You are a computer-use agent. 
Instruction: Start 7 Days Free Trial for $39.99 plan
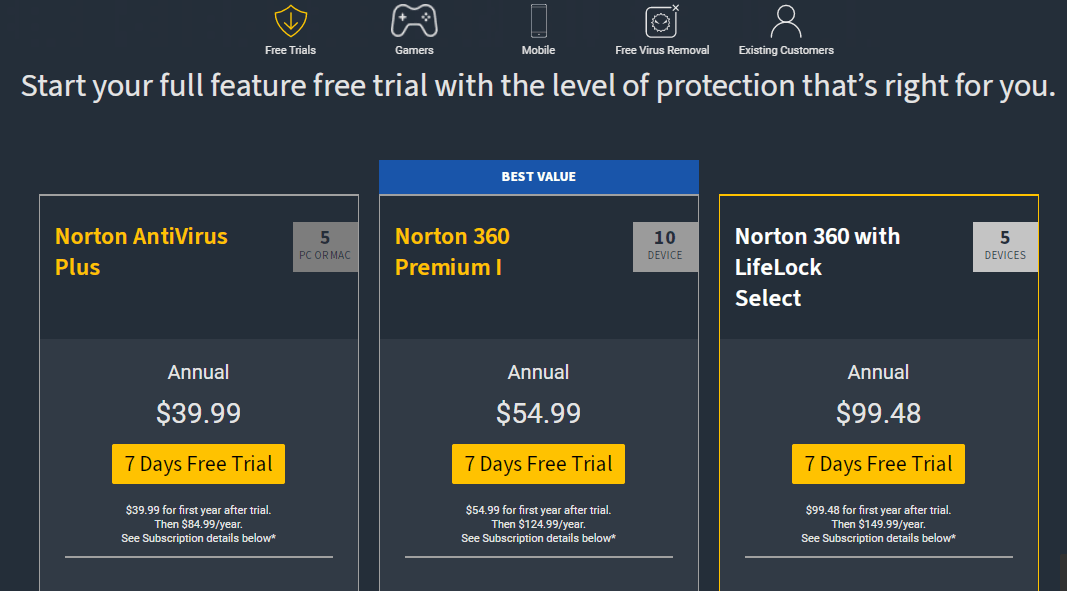[x=198, y=464]
